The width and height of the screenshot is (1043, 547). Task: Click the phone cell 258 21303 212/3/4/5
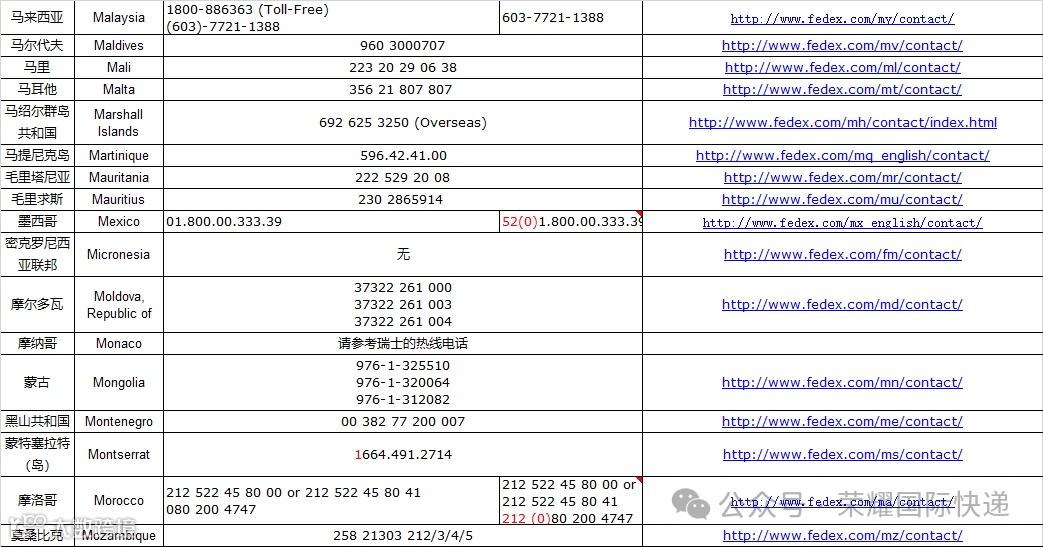point(402,535)
